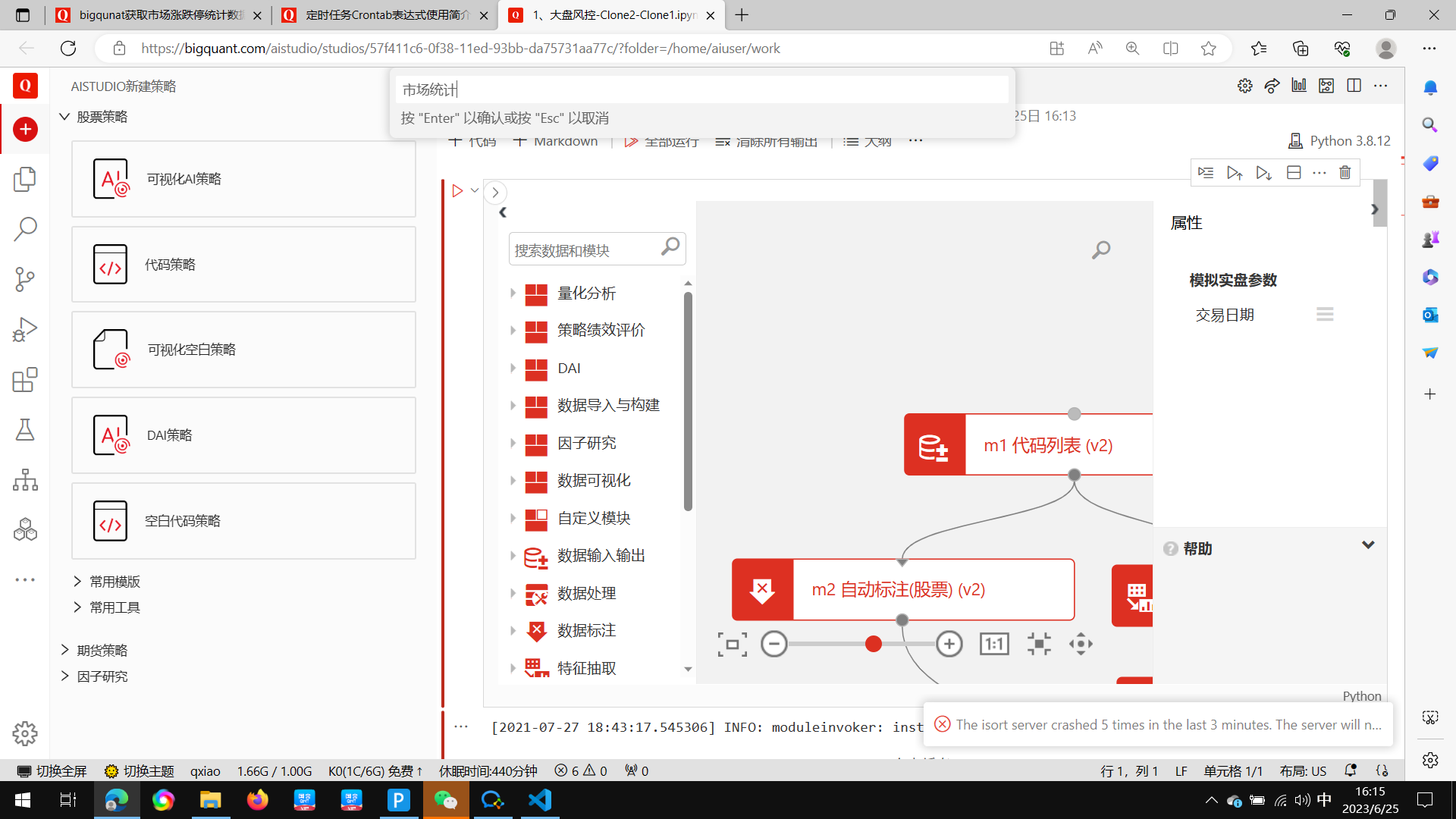This screenshot has height=819, width=1456.
Task: Choose the 可视化空白策略 template card
Action: pos(243,350)
